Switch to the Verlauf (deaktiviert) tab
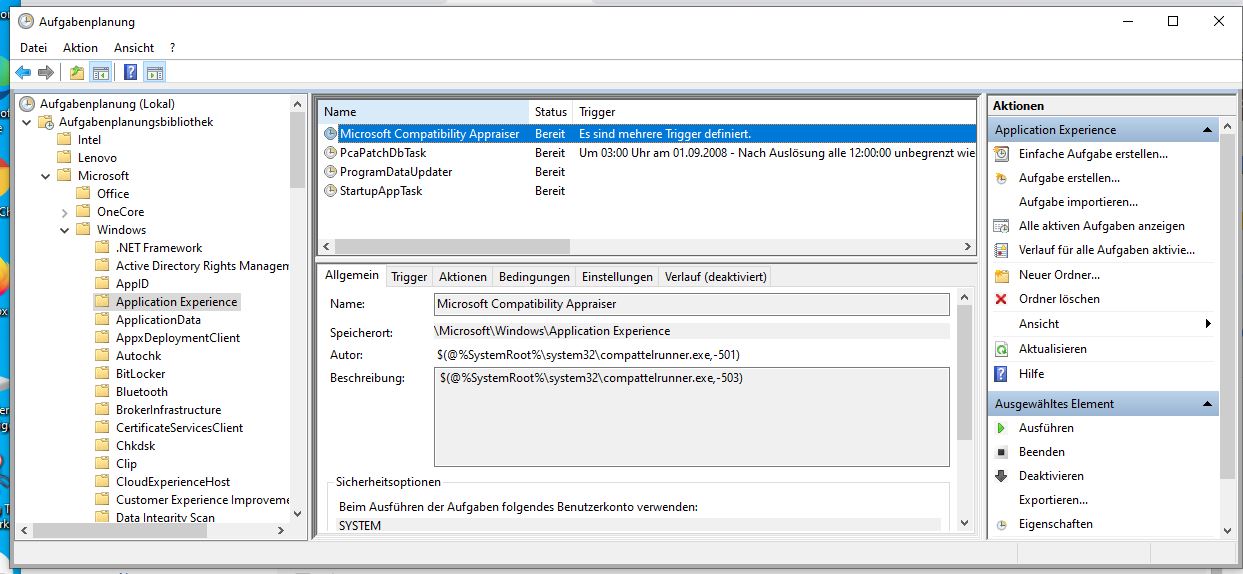1243x574 pixels. (715, 277)
